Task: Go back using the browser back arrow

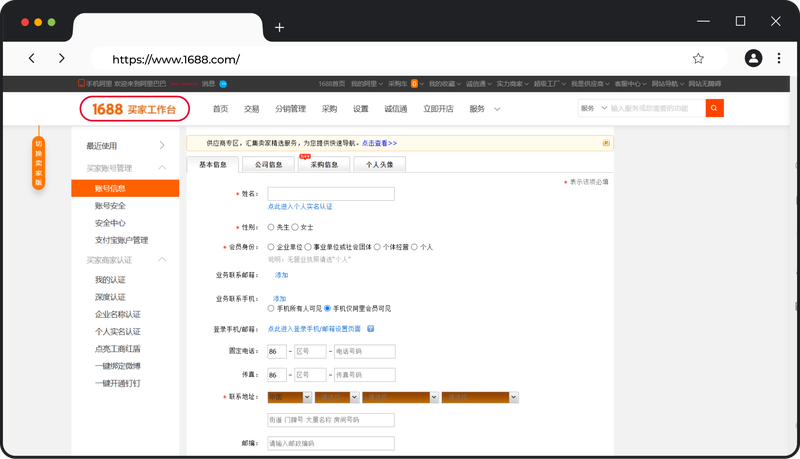Action: click(32, 59)
